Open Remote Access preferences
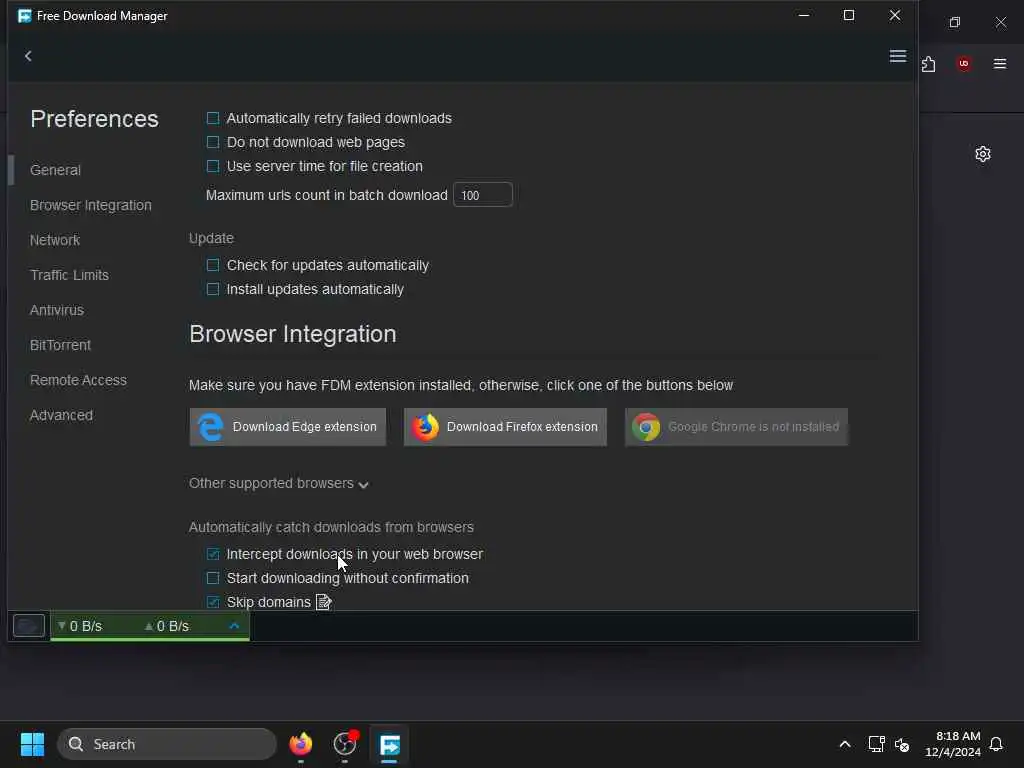Viewport: 1024px width, 768px height. pyautogui.click(x=78, y=380)
